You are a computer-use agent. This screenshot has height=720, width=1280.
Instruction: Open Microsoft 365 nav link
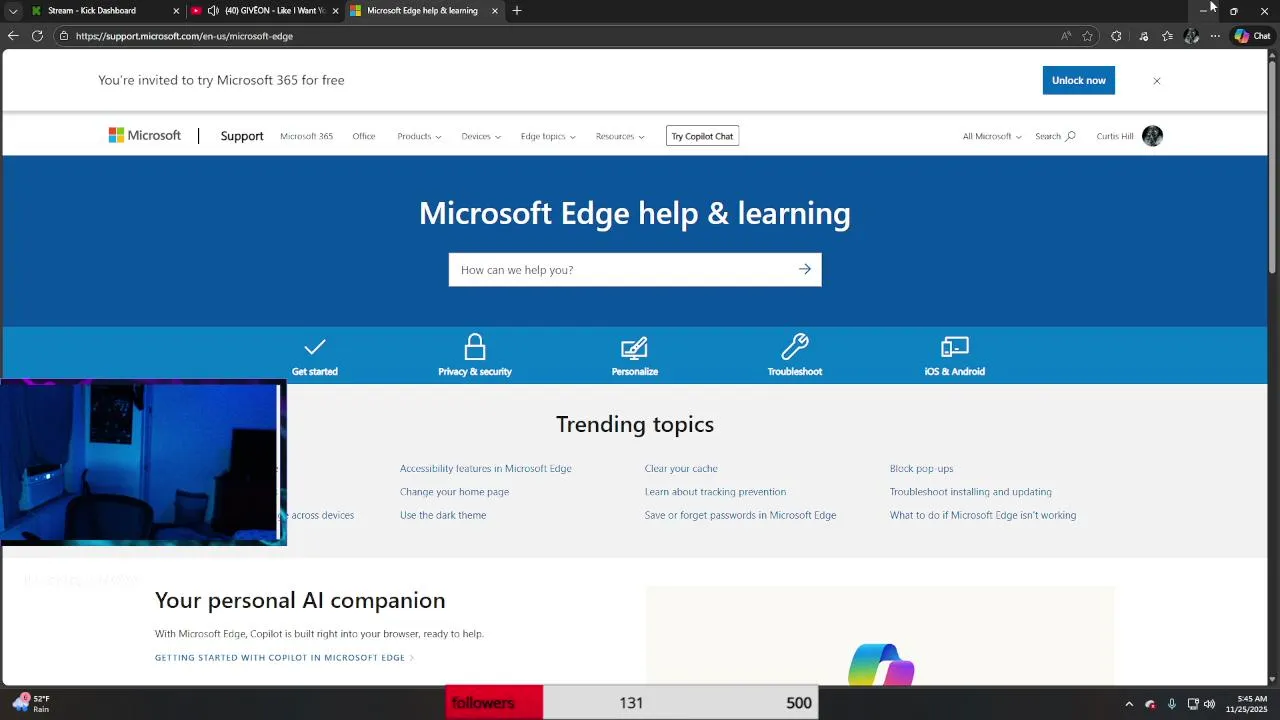(306, 136)
